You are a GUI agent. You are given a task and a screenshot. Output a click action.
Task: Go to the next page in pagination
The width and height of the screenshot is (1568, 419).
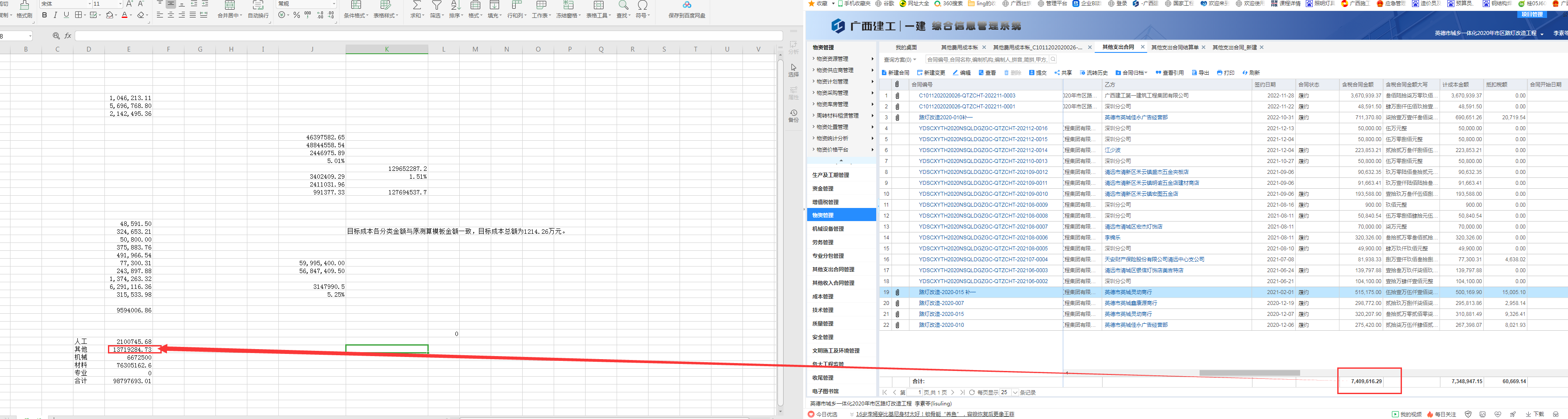click(953, 393)
